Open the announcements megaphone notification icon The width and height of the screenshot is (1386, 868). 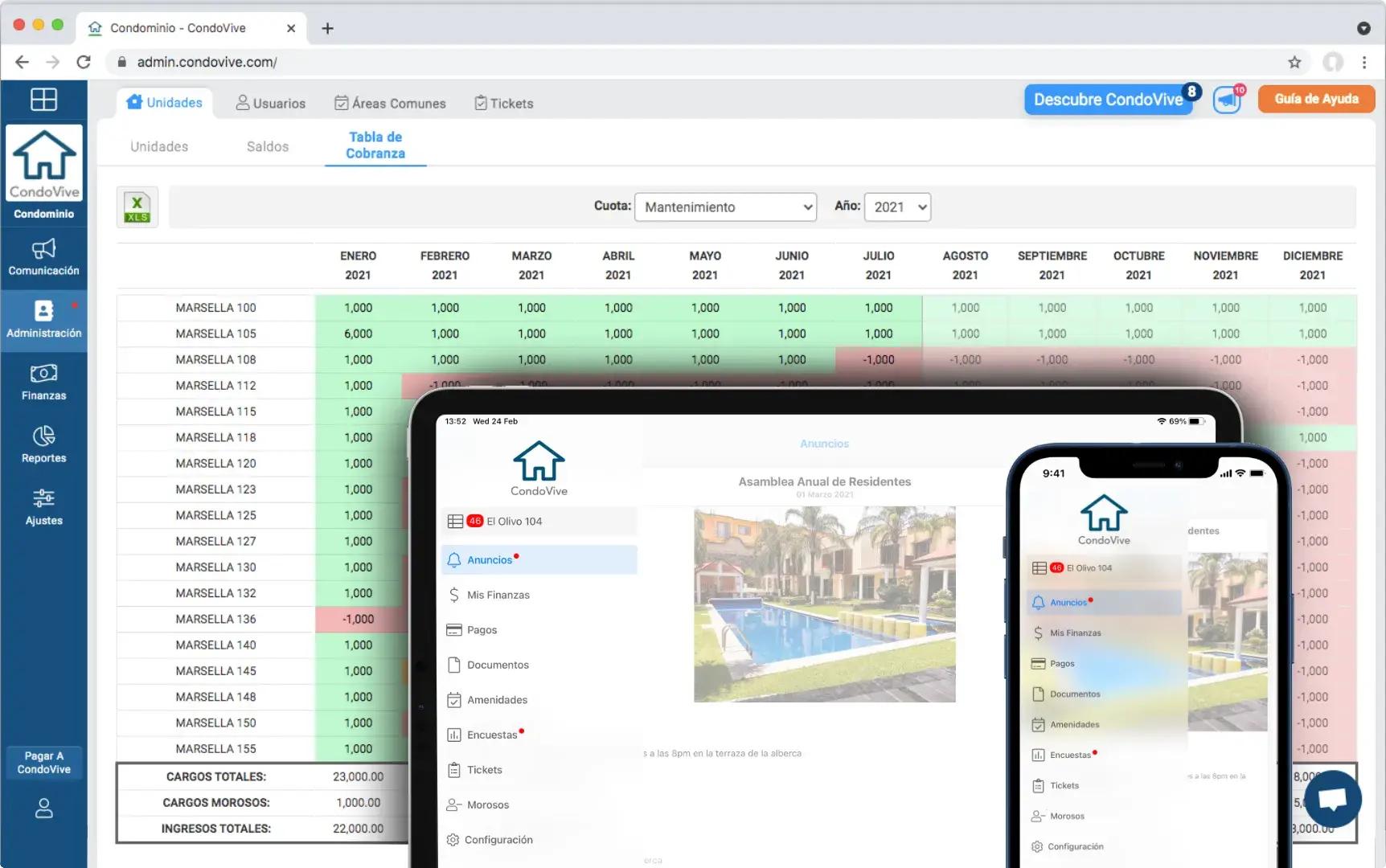coord(1228,100)
